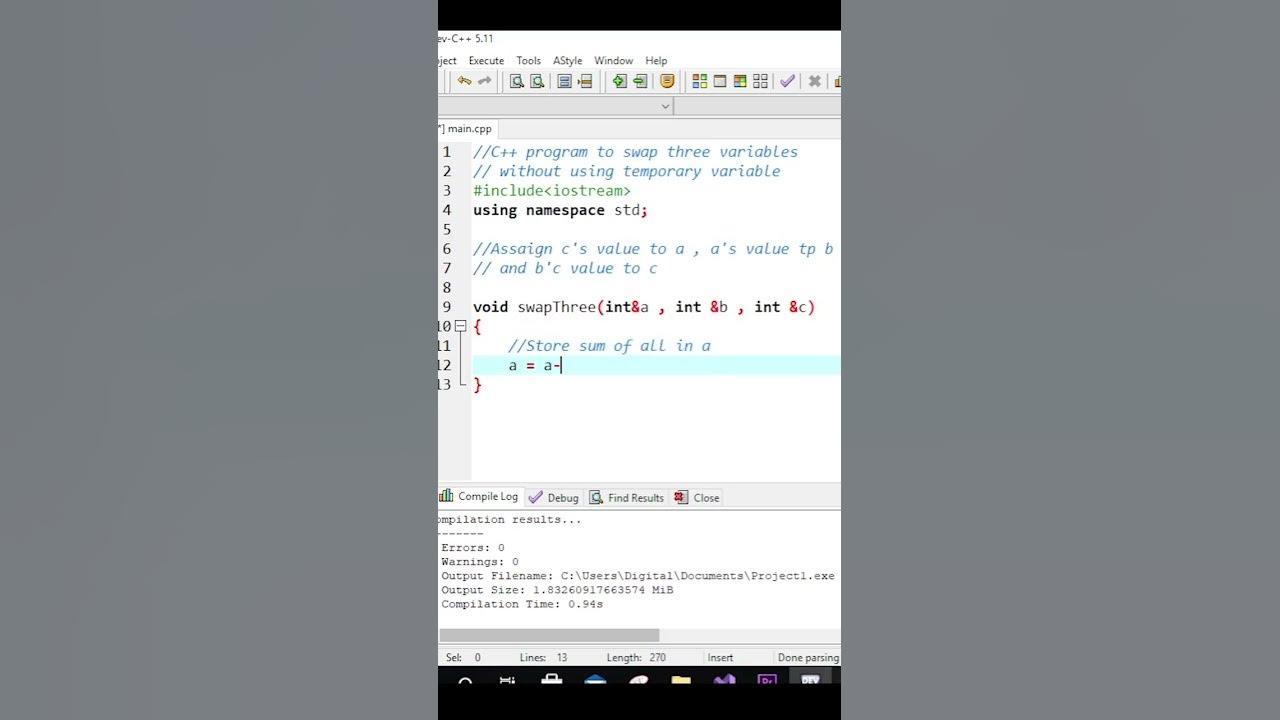Click the green arrow document icon
The image size is (1280, 720).
coord(640,82)
